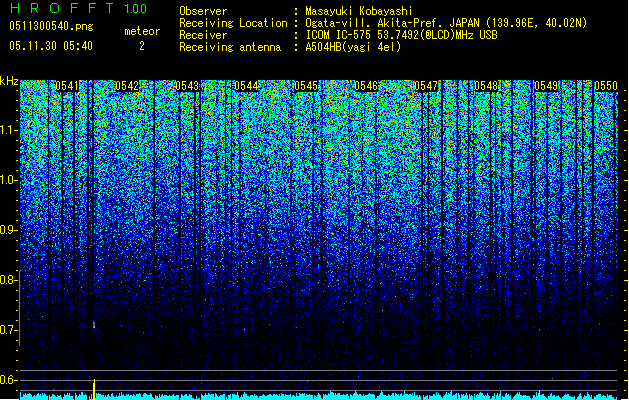Click the 0543 time marker

187,86
